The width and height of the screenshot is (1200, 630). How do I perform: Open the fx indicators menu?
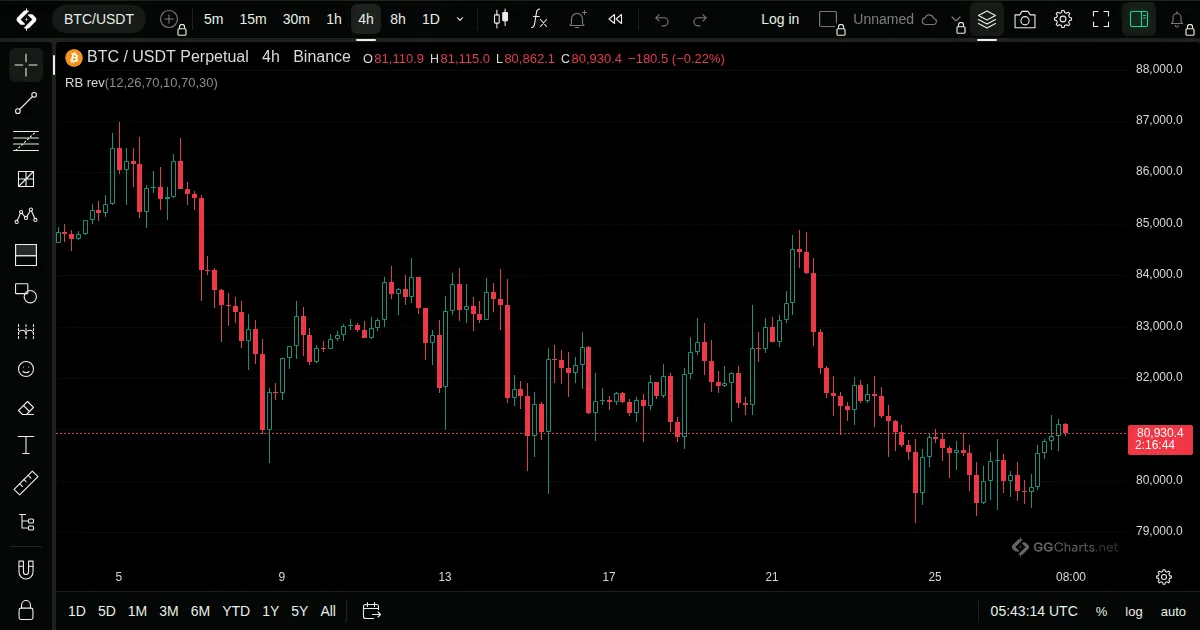(539, 19)
